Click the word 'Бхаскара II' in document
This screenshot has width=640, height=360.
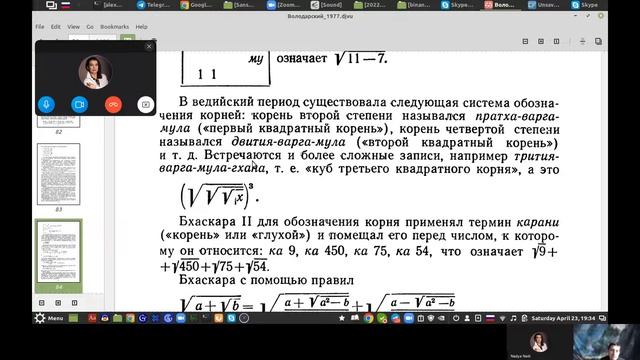coord(215,222)
